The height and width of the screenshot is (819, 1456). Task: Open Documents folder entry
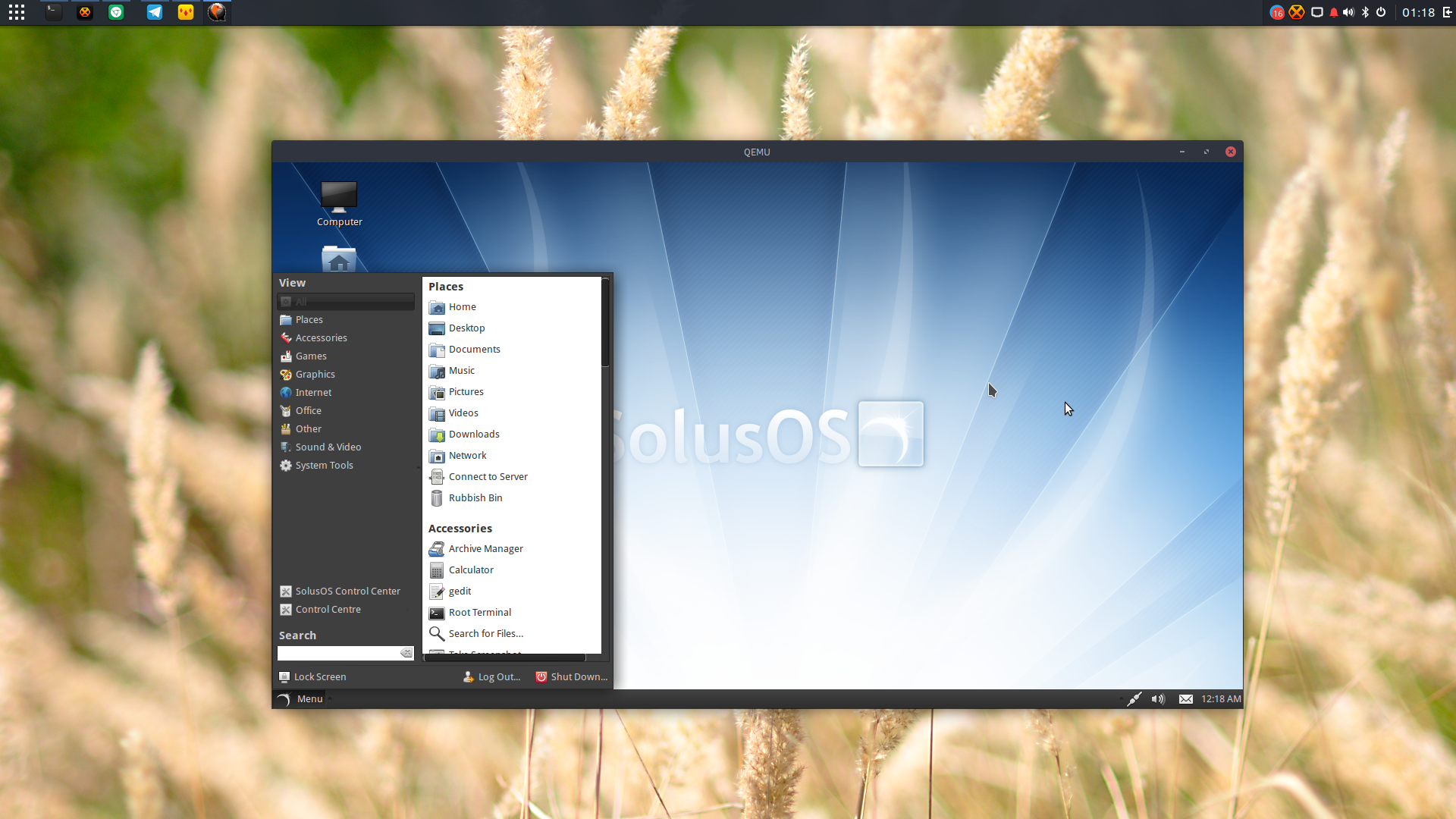[512, 350]
